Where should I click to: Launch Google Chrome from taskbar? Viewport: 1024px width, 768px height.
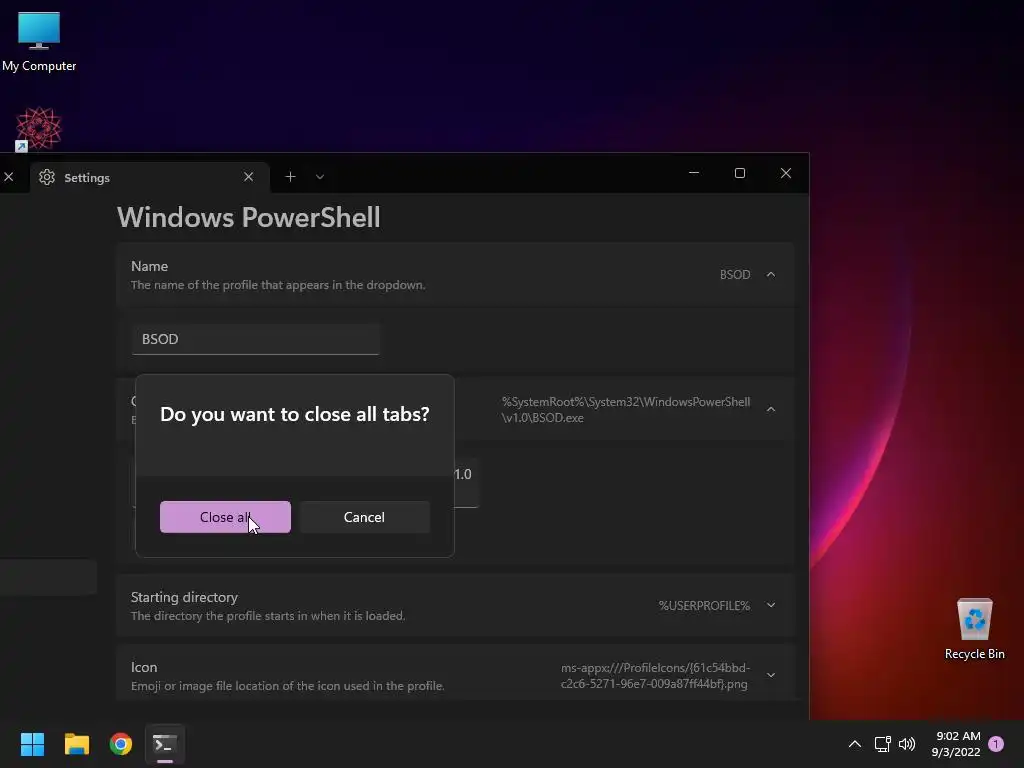click(x=121, y=744)
